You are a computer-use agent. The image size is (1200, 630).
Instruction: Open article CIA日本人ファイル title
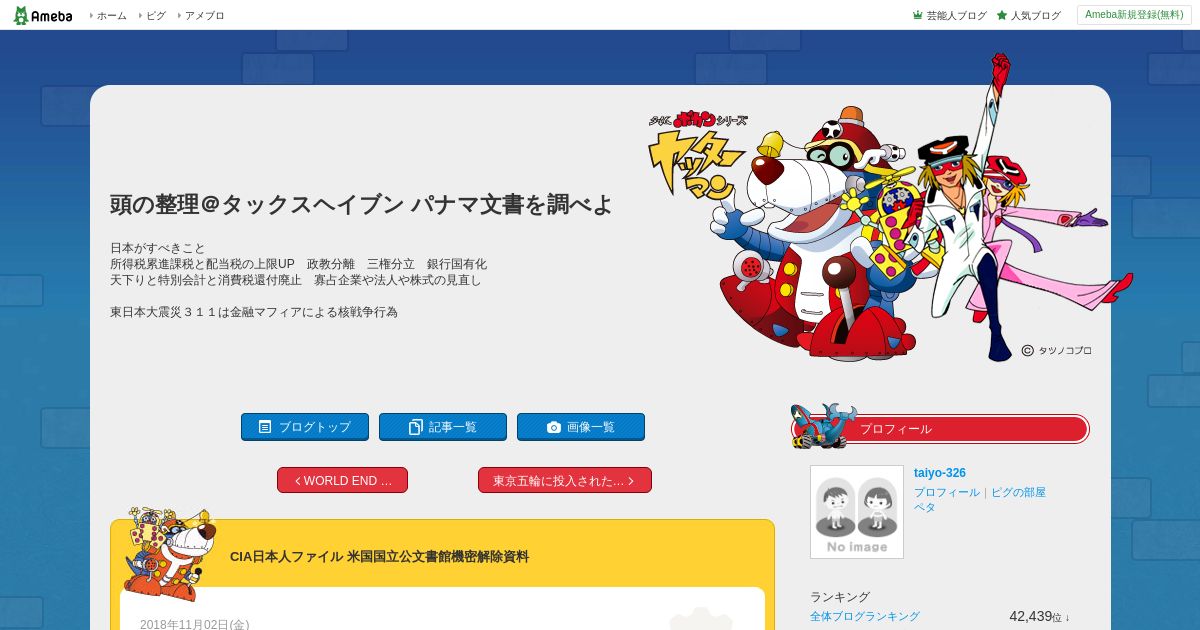click(x=379, y=557)
